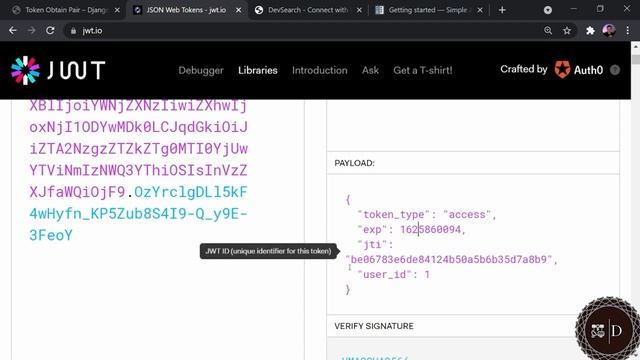This screenshot has width=640, height=360.
Task: Click the PAYLOAD section header
Action: click(354, 163)
